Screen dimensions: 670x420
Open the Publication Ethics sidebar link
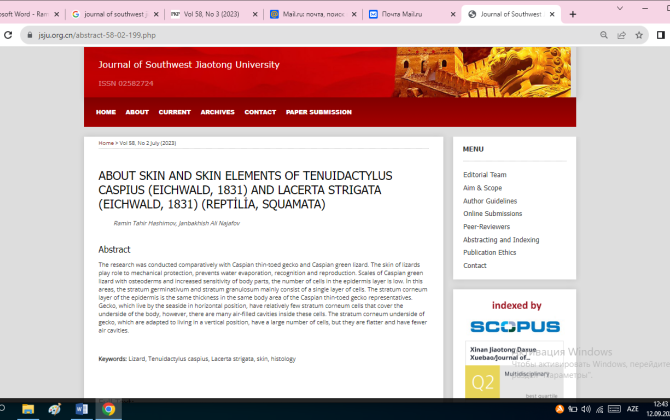pos(489,253)
